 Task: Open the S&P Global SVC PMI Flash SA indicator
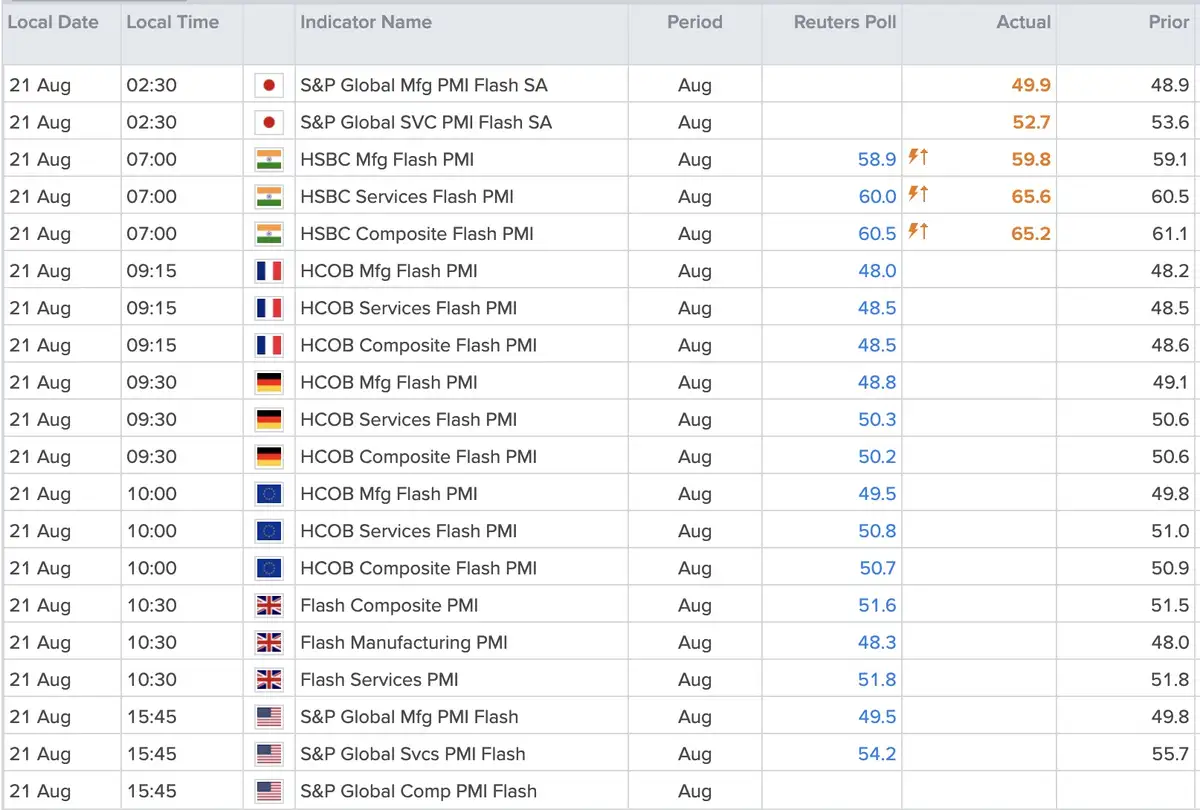(x=426, y=122)
